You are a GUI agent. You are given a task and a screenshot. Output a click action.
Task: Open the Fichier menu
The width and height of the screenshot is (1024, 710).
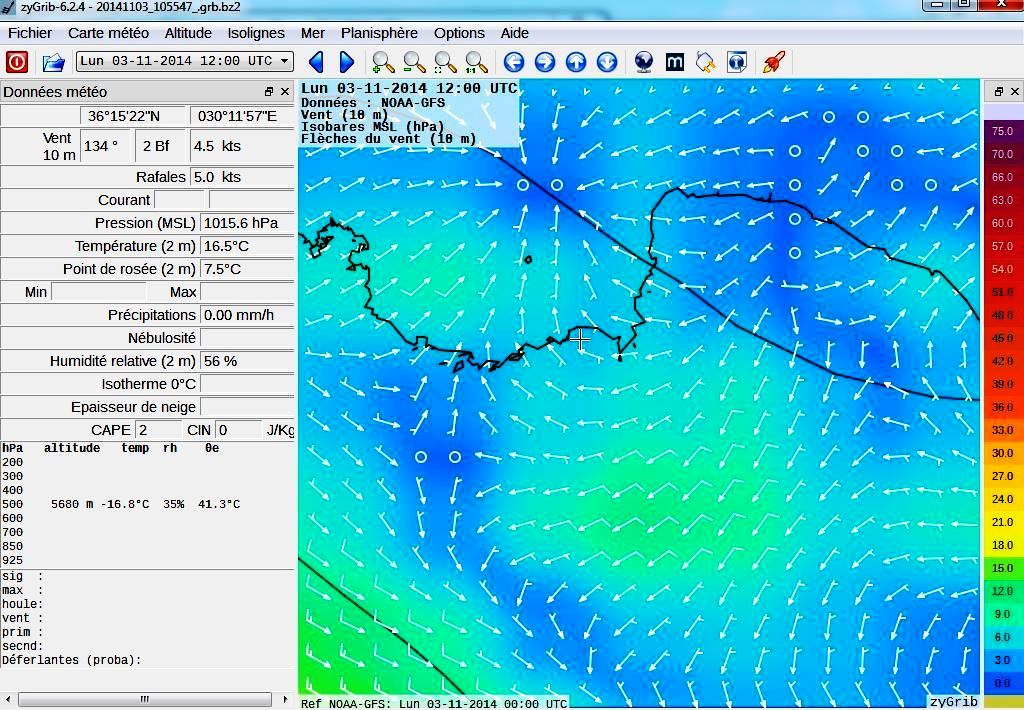tap(30, 33)
